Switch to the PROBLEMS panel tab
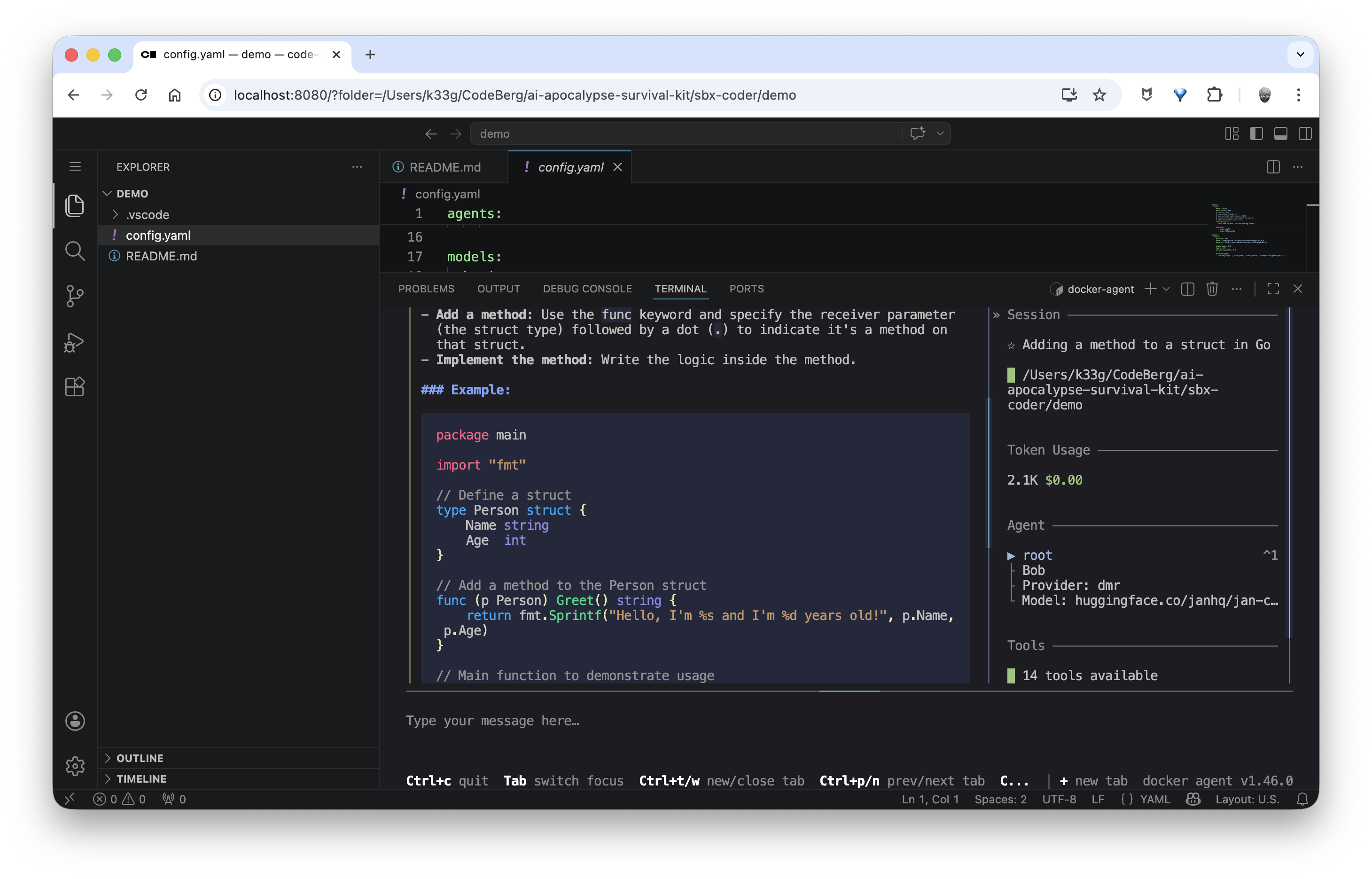Screen dimensions: 1372x879 tap(426, 289)
